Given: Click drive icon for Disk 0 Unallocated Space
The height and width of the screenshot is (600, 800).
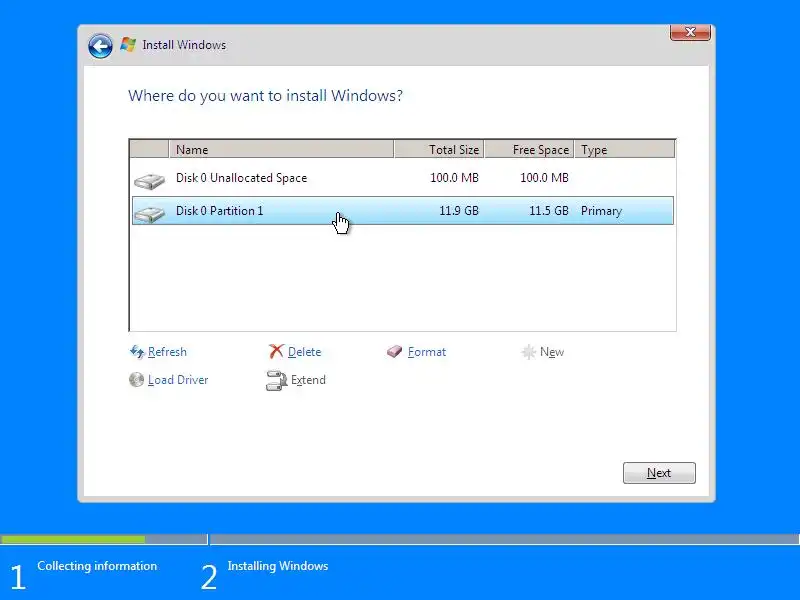Looking at the screenshot, I should click(x=149, y=181).
